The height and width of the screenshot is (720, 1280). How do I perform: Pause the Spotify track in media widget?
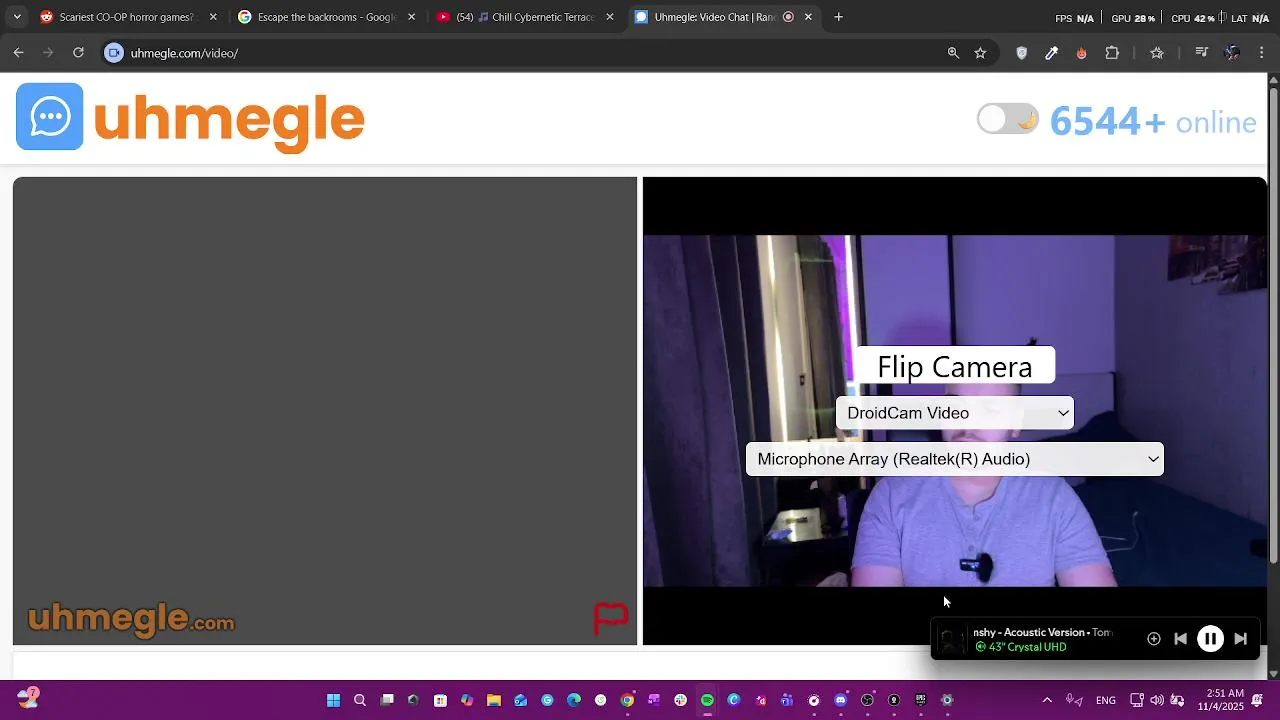click(1210, 639)
